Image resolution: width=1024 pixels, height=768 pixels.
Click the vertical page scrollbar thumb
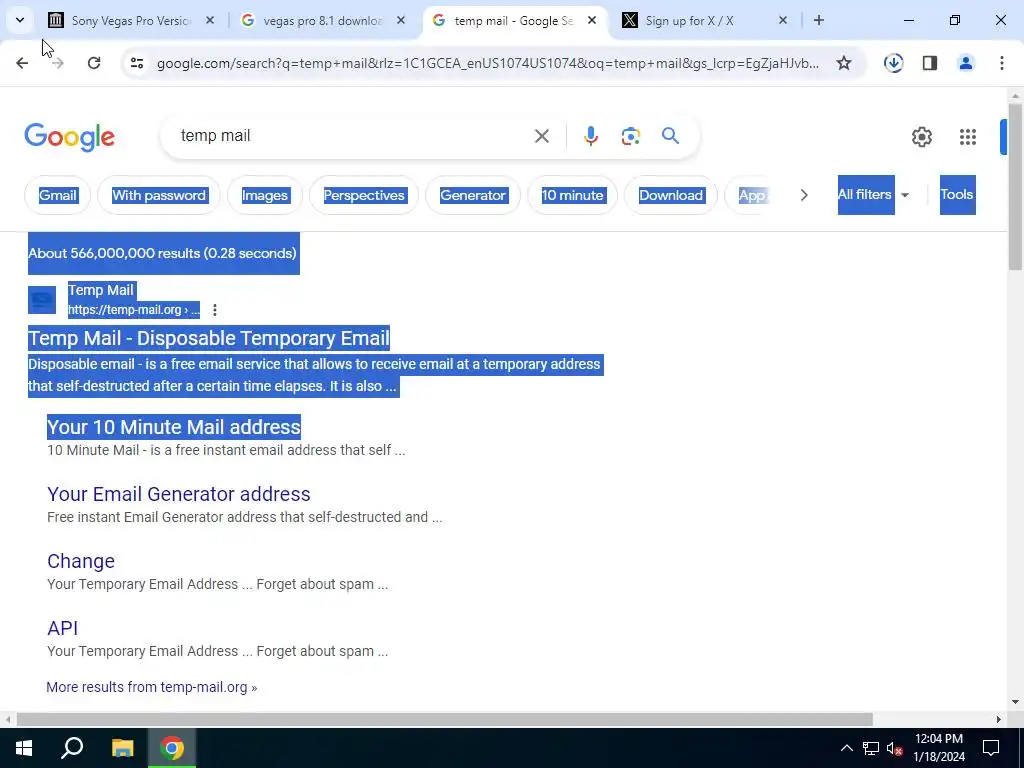(x=1015, y=186)
